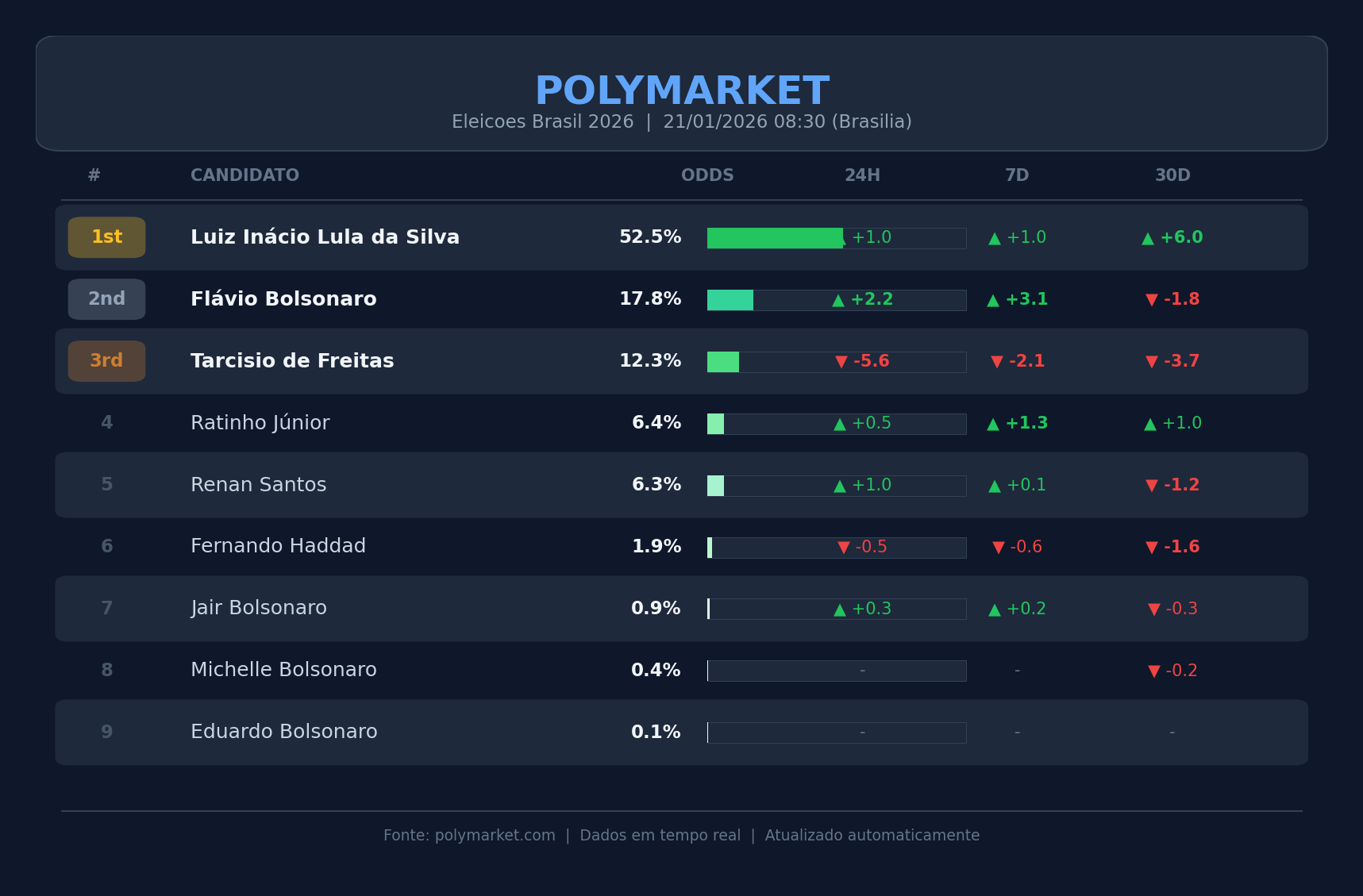Click the gold 1st rank badge

(106, 237)
